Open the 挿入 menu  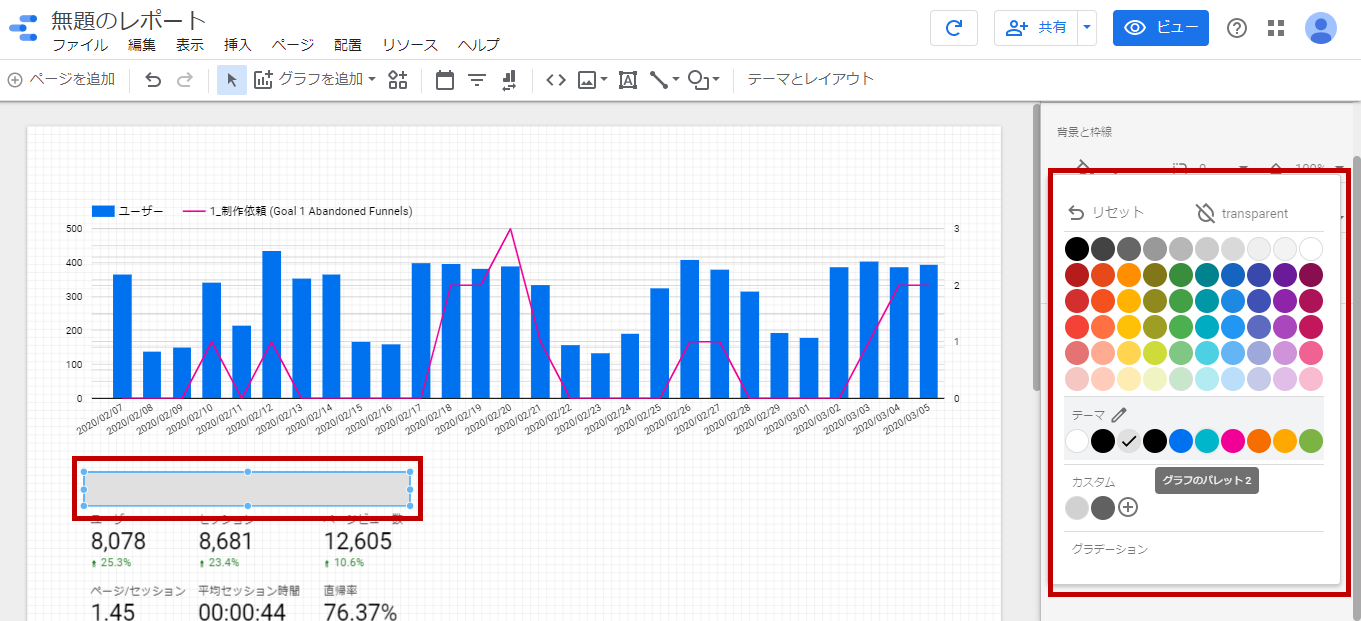pyautogui.click(x=238, y=45)
